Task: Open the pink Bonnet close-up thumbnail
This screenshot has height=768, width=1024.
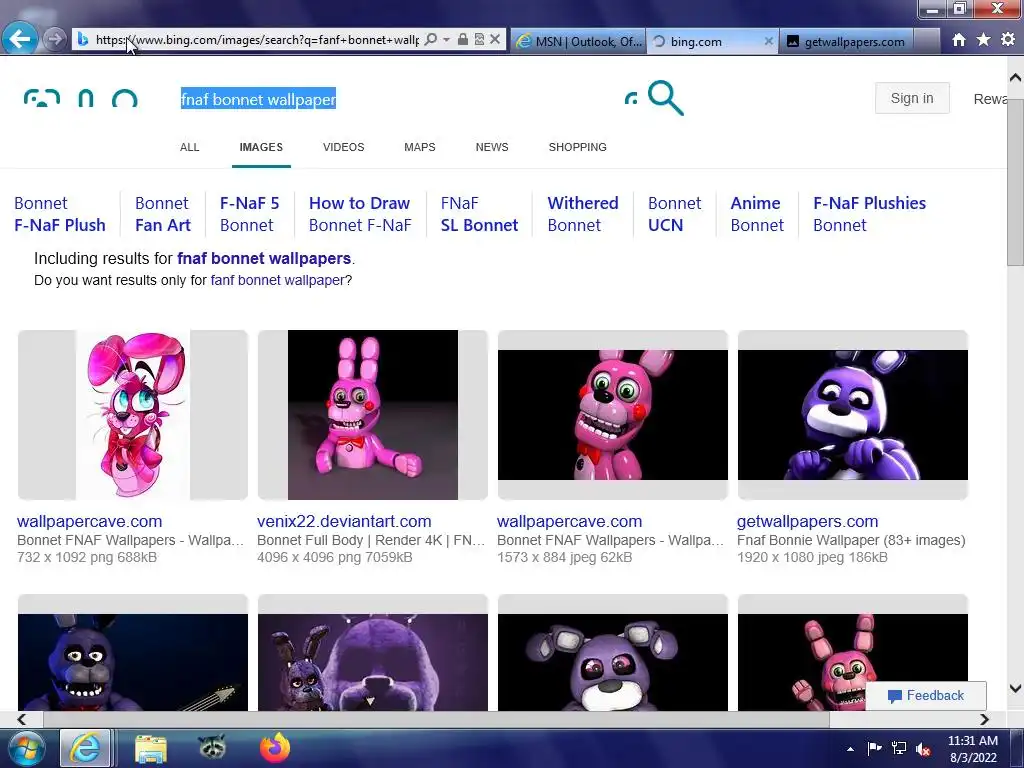Action: click(613, 415)
